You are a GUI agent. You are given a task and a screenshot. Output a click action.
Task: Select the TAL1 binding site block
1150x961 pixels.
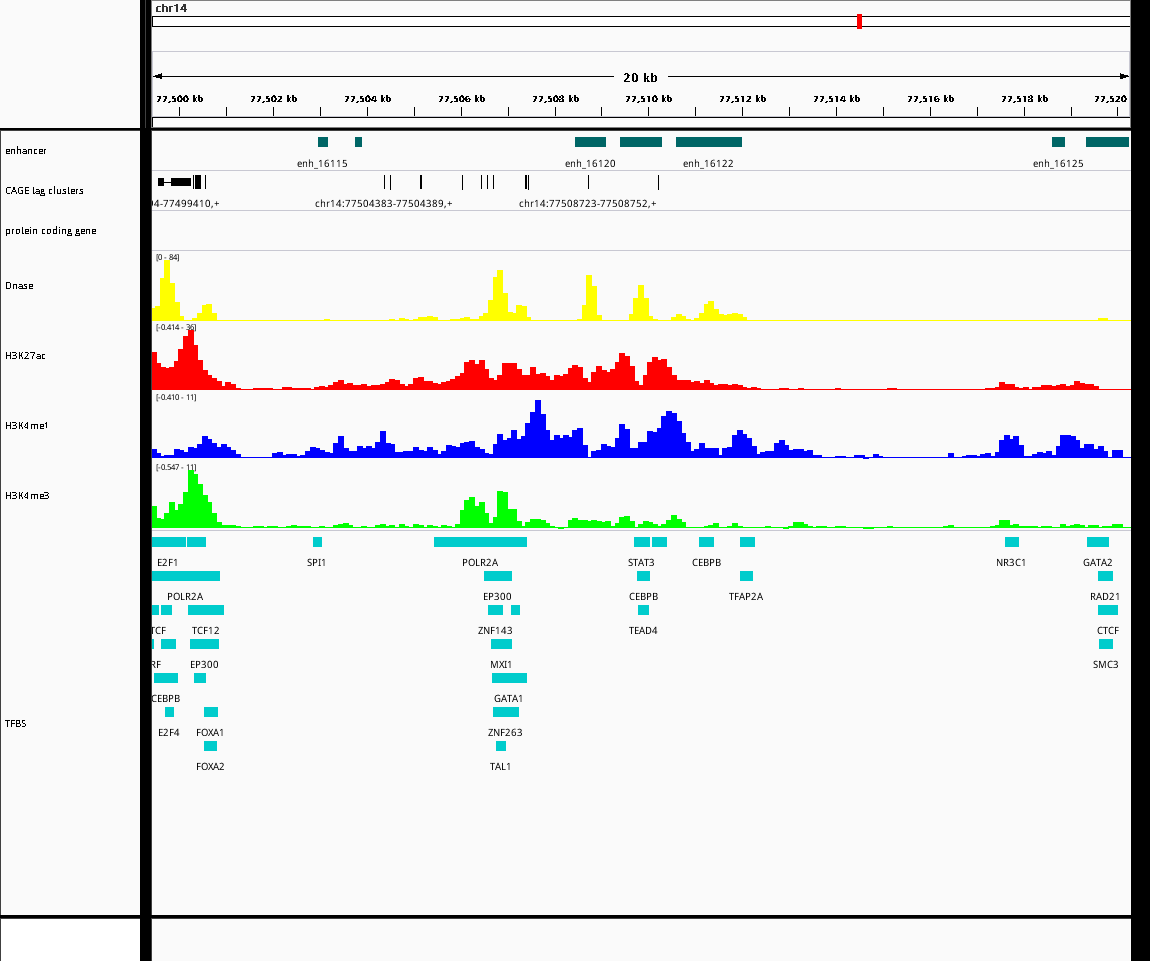[501, 746]
